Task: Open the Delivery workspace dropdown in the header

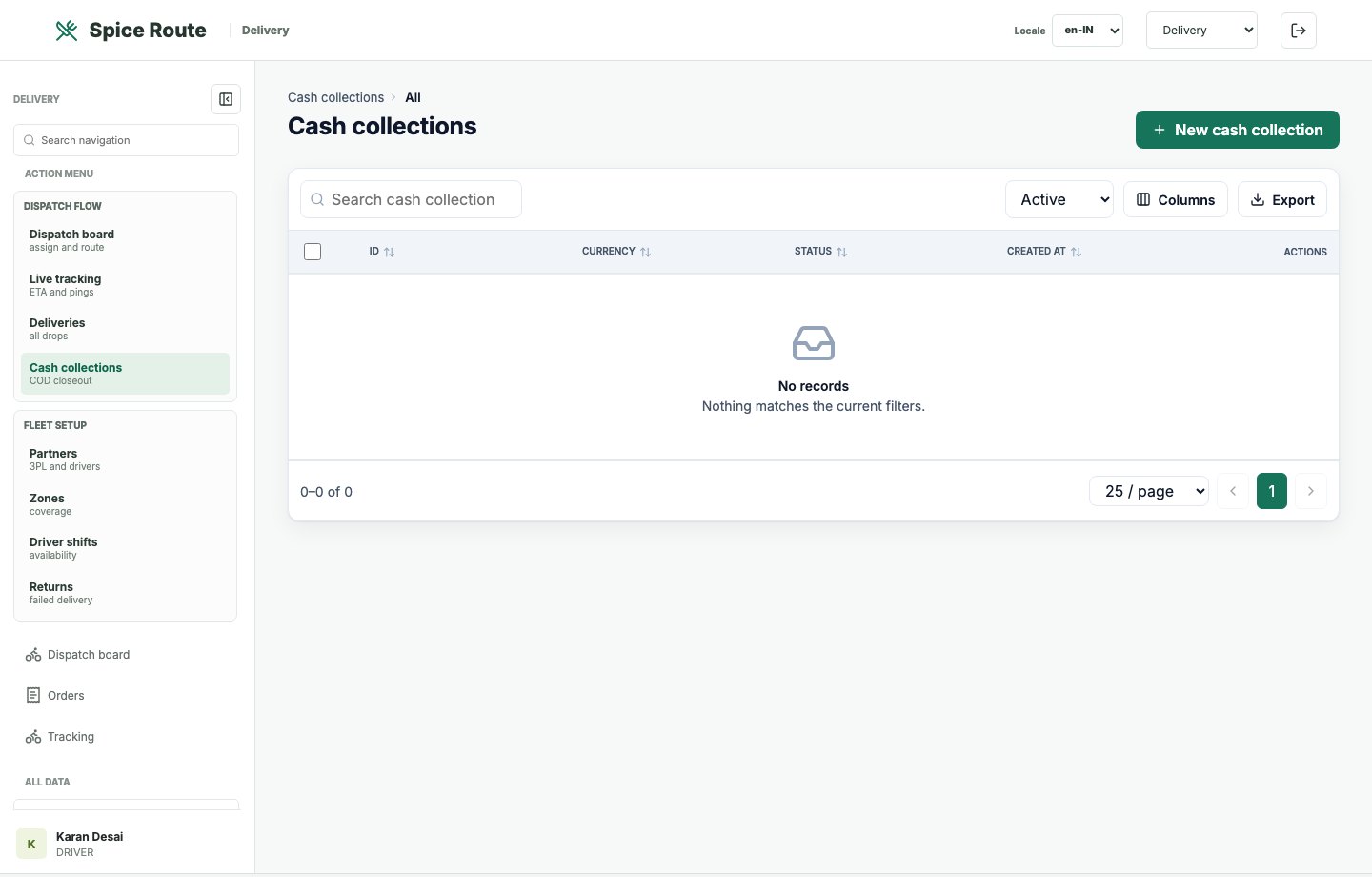Action: click(1201, 31)
